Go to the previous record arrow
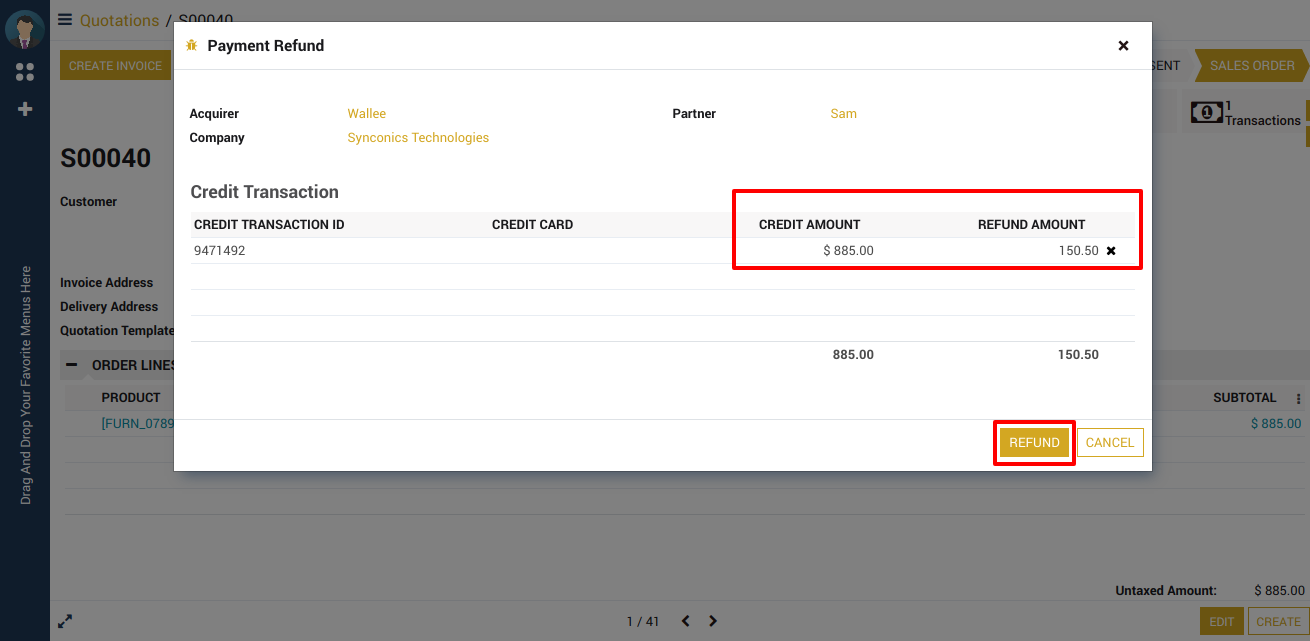 coord(685,621)
